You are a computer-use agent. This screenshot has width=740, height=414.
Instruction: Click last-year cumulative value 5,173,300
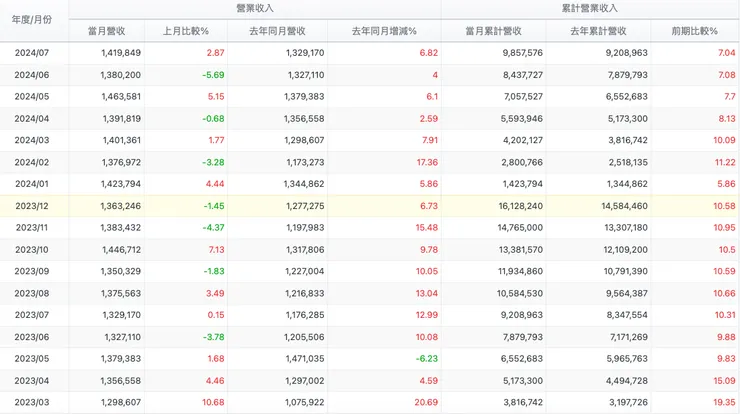(x=628, y=119)
